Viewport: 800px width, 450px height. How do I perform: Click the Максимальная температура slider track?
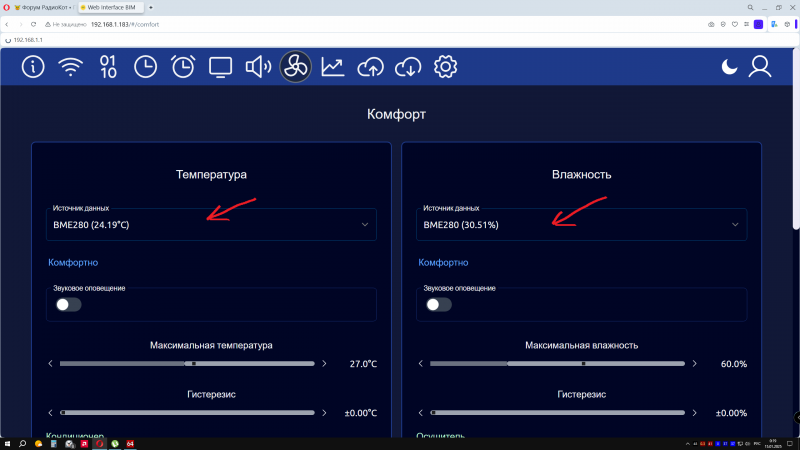[187, 364]
